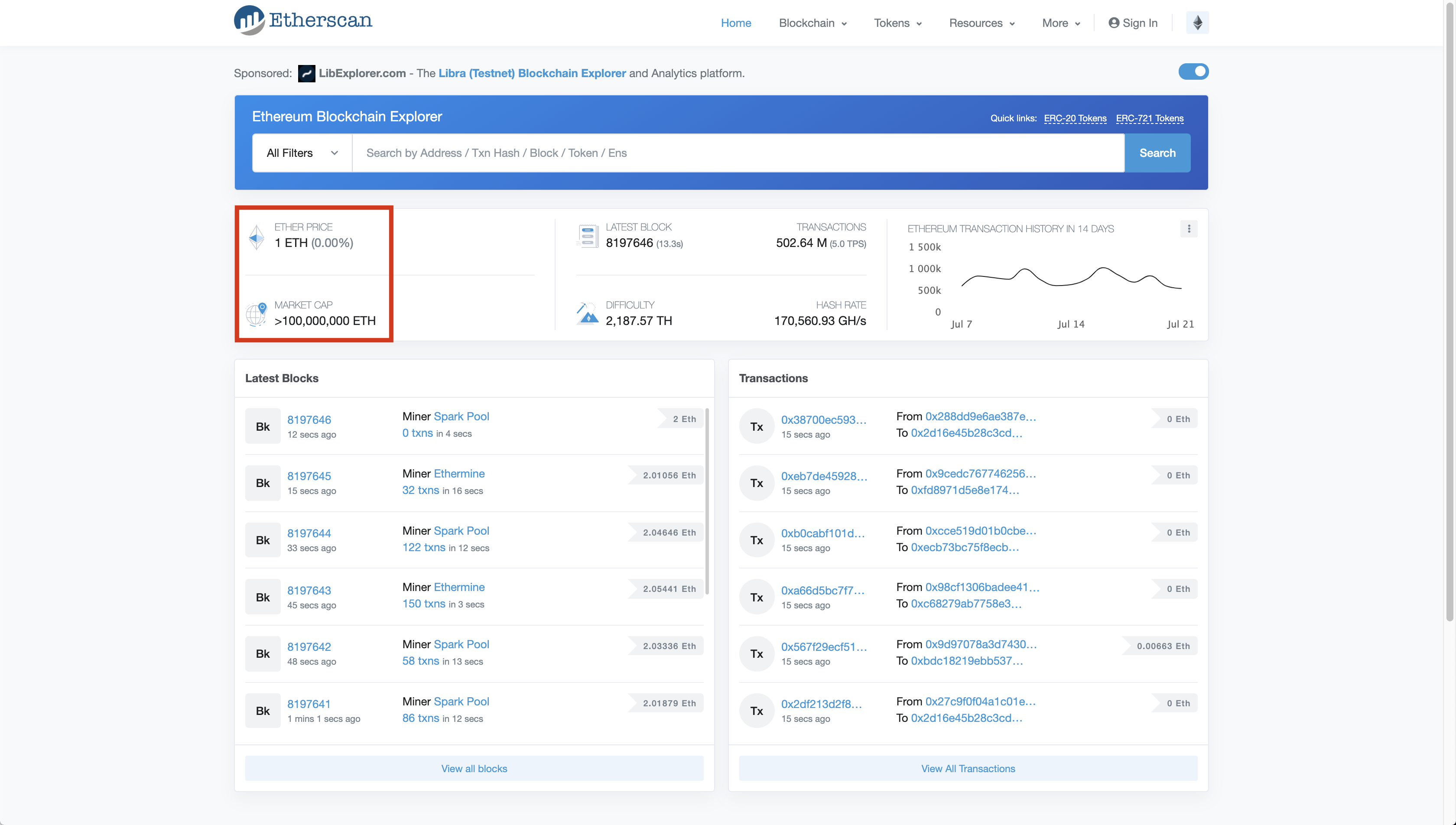Go to the Home tab
This screenshot has width=1456, height=825.
pos(735,23)
